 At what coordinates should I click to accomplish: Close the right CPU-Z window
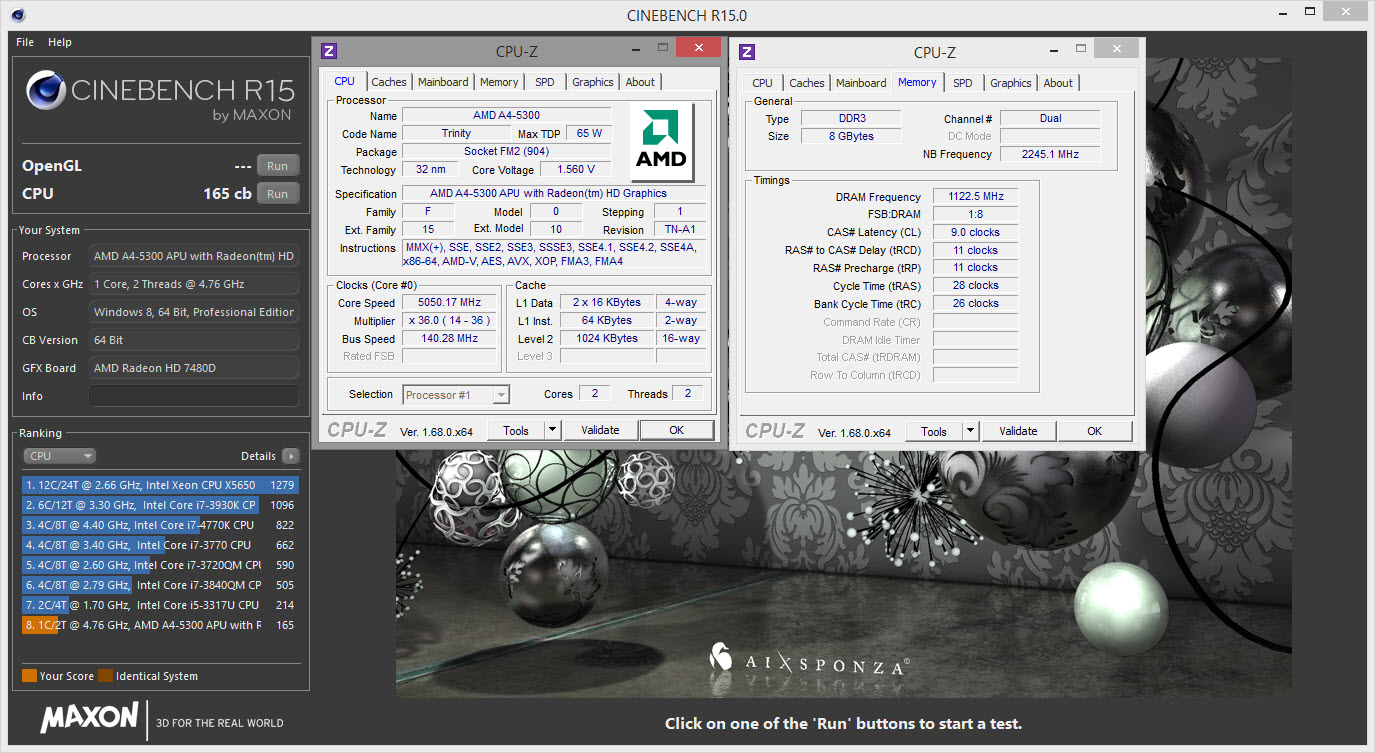pyautogui.click(x=1116, y=48)
